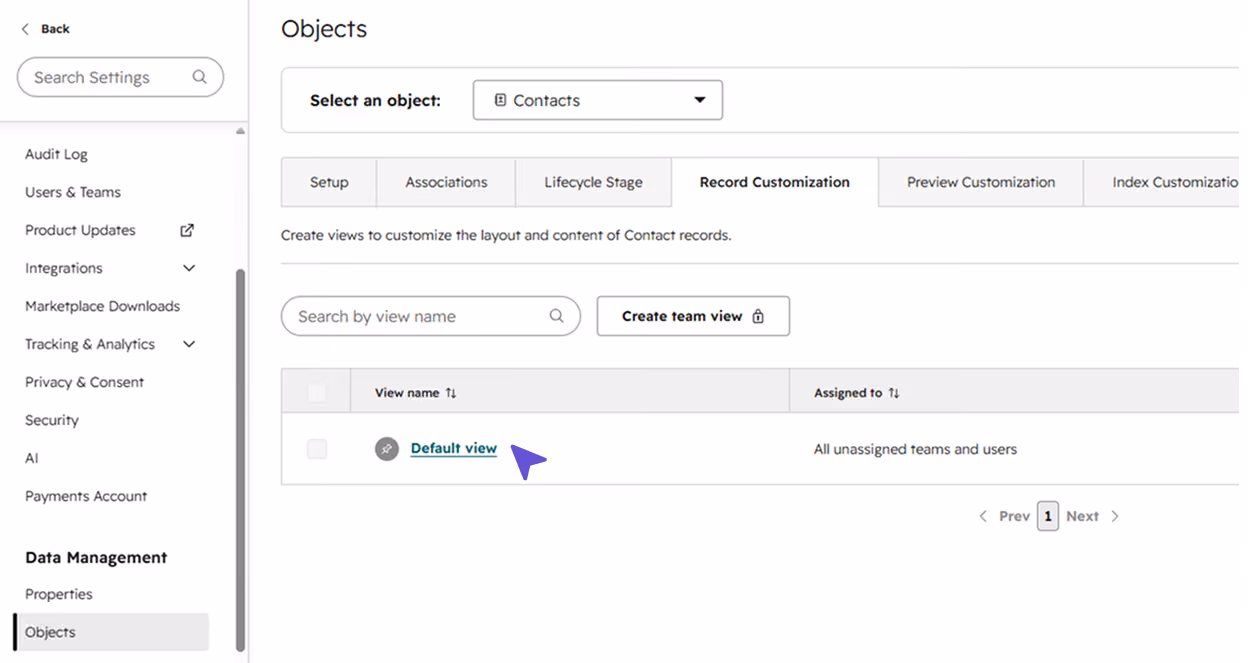Open Product Updates in sidebar
The image size is (1249, 663).
(x=80, y=230)
